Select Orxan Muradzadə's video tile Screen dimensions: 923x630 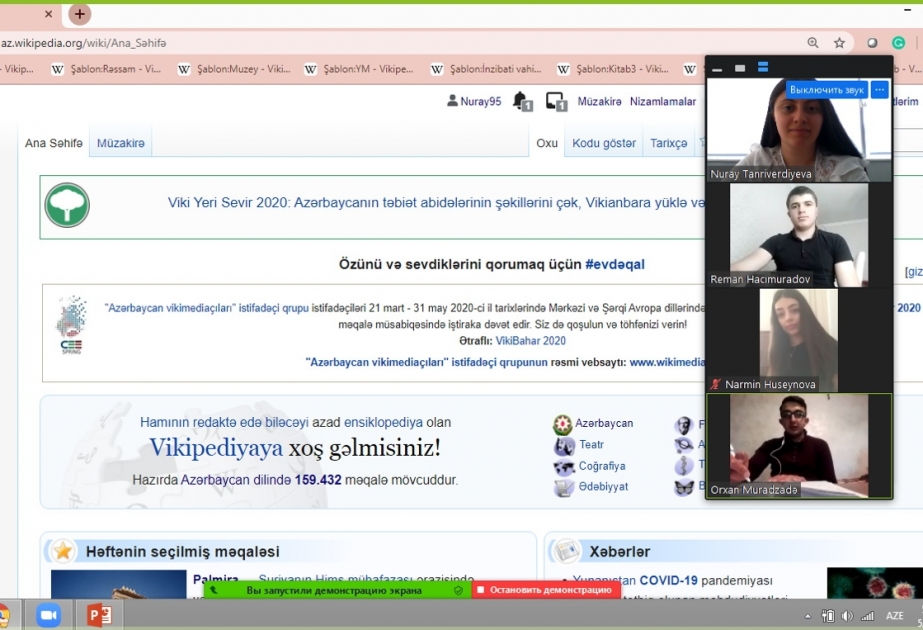point(798,446)
